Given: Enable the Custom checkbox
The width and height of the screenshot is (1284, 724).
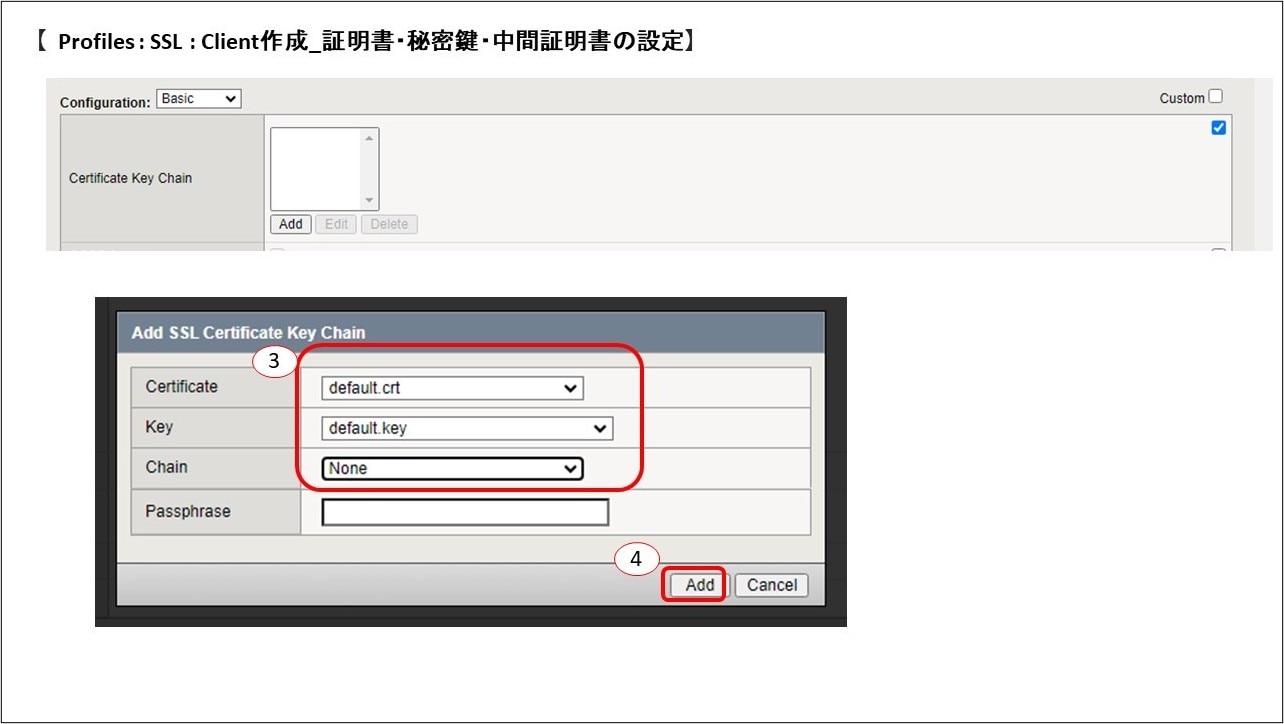Looking at the screenshot, I should tap(1215, 97).
